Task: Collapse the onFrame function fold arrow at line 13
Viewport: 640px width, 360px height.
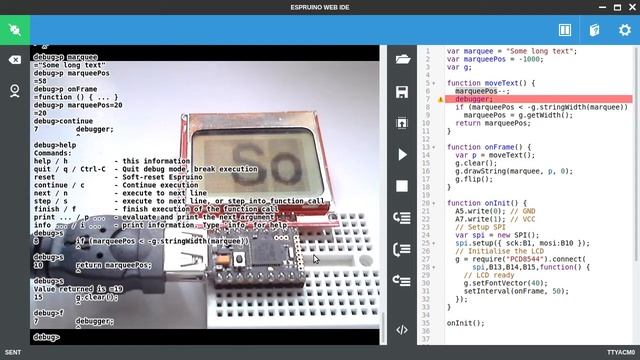Action: [x=434, y=147]
